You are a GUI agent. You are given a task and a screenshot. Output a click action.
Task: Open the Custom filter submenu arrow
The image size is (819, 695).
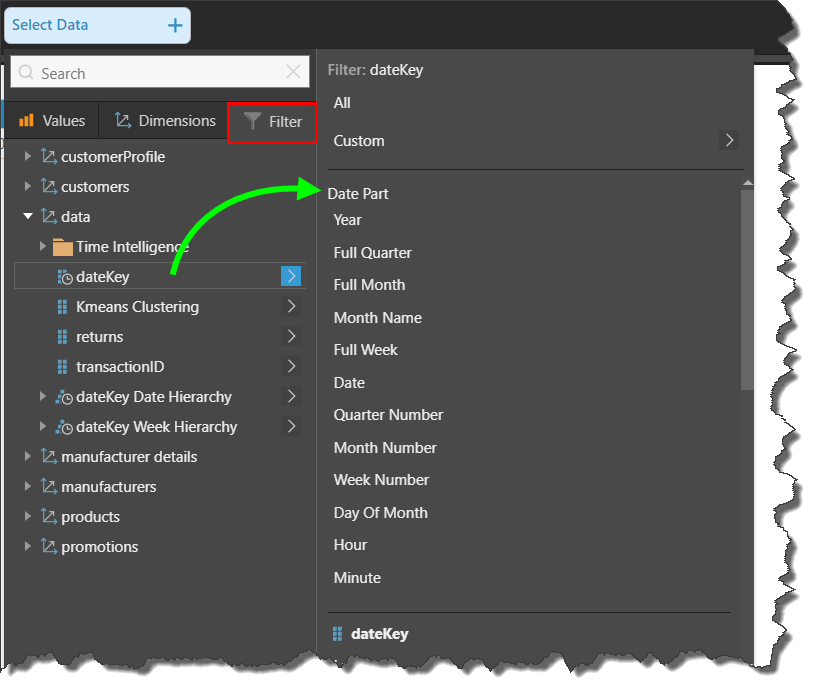click(729, 140)
